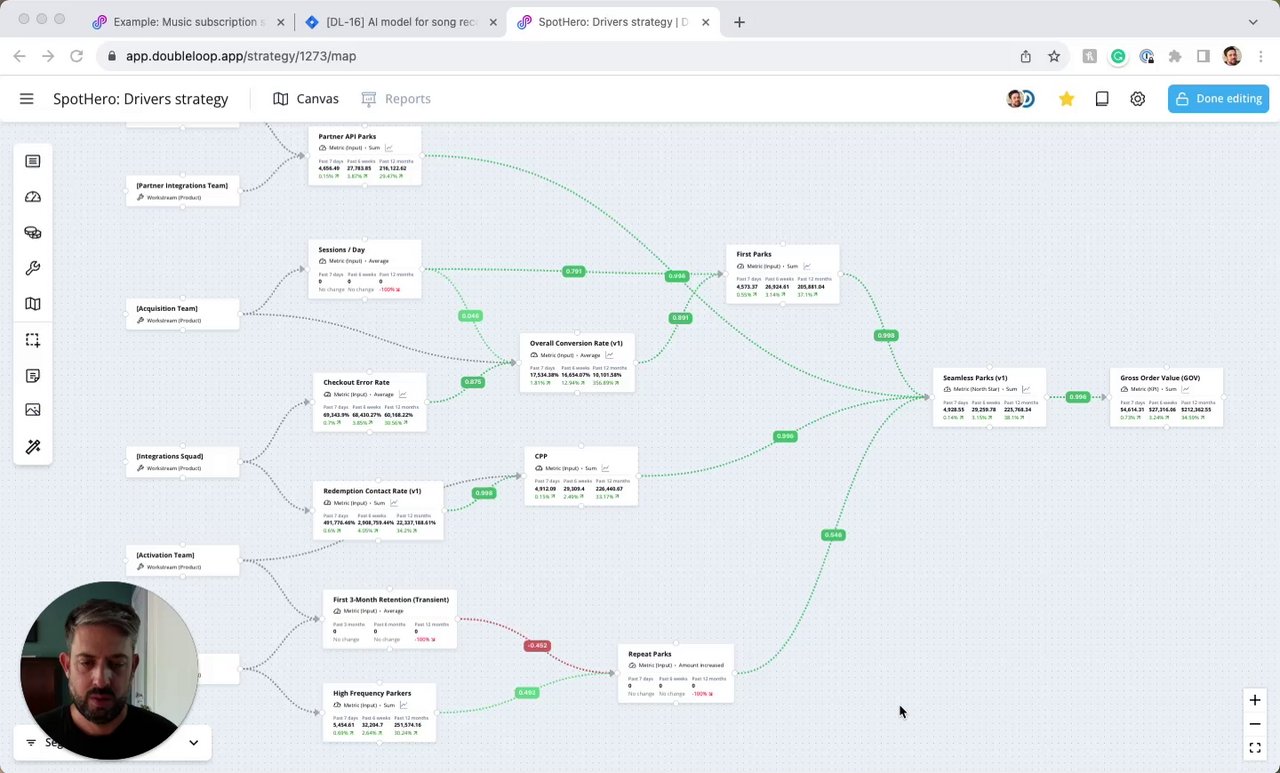This screenshot has width=1280, height=773.
Task: Click the 0.046 correlation badge
Action: click(470, 316)
